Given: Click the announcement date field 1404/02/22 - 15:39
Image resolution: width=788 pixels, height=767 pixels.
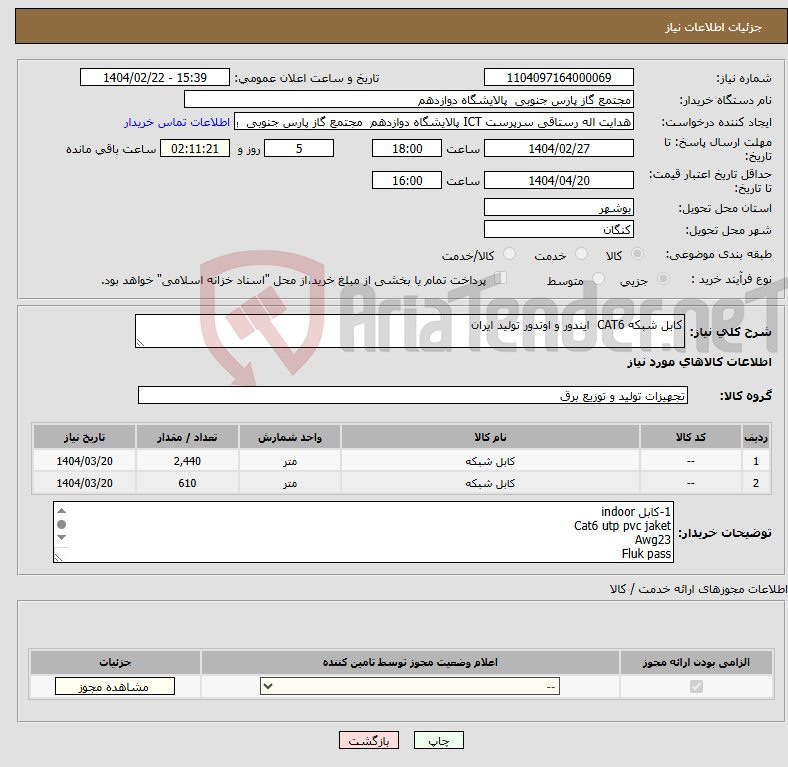Looking at the screenshot, I should click(155, 77).
